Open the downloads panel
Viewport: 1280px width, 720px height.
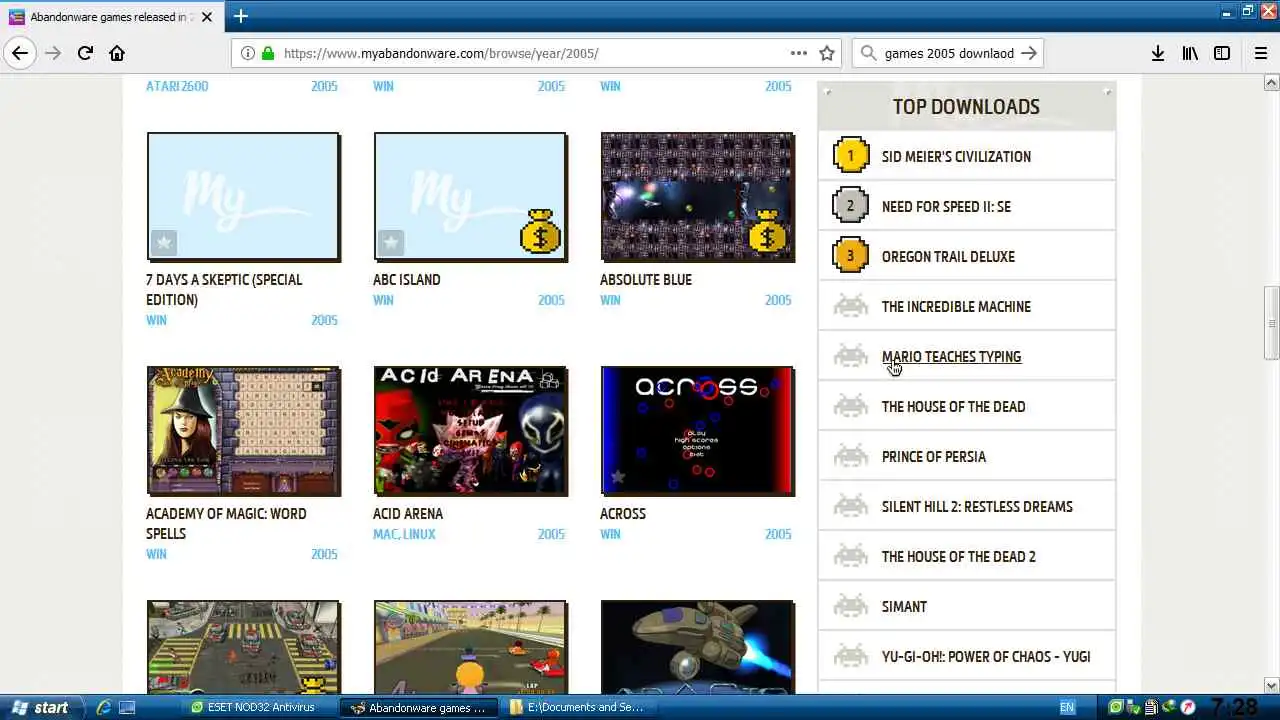click(1157, 53)
